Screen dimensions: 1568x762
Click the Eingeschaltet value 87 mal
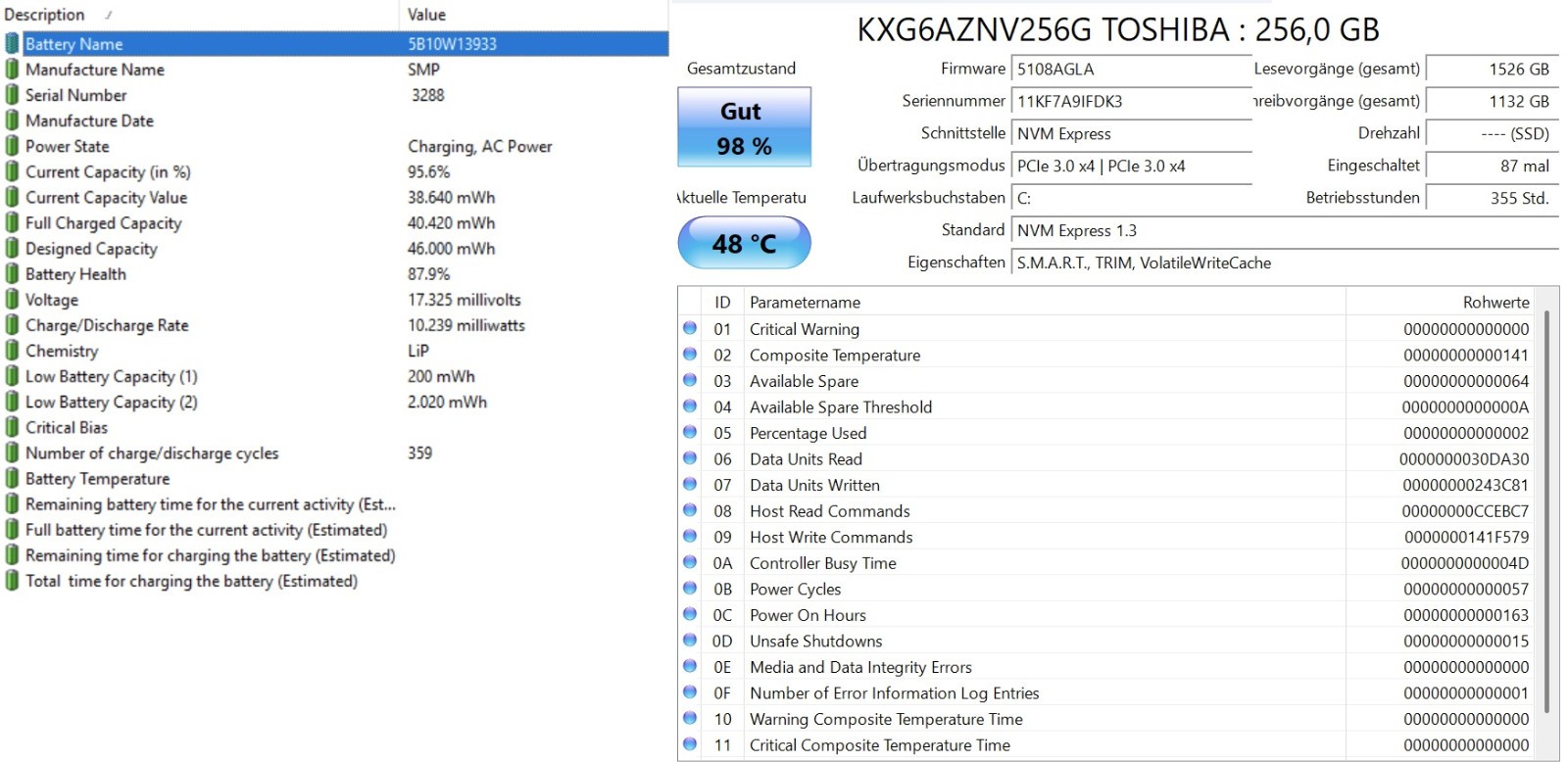[1493, 166]
